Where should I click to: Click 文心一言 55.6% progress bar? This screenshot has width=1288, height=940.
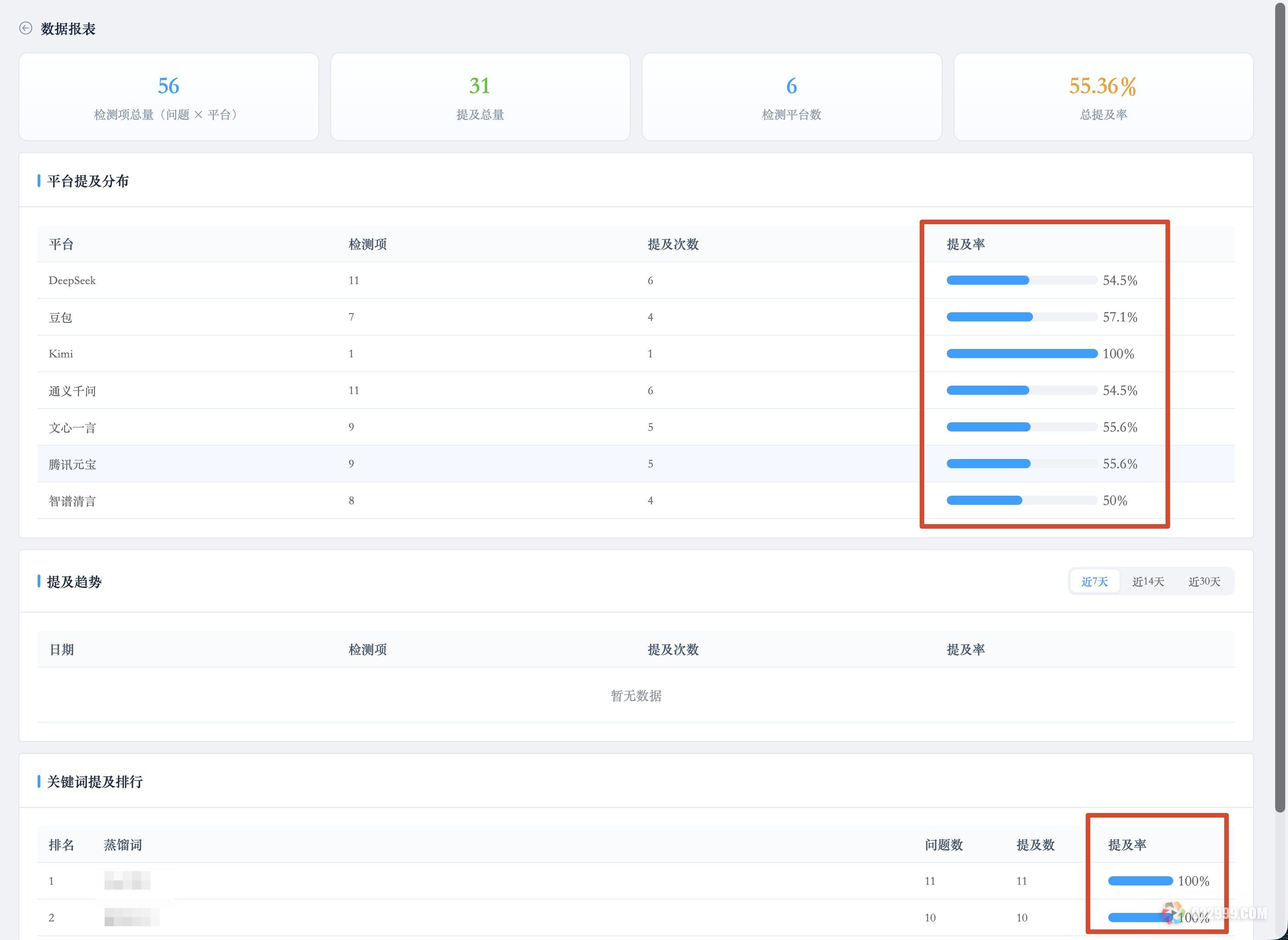point(1022,427)
